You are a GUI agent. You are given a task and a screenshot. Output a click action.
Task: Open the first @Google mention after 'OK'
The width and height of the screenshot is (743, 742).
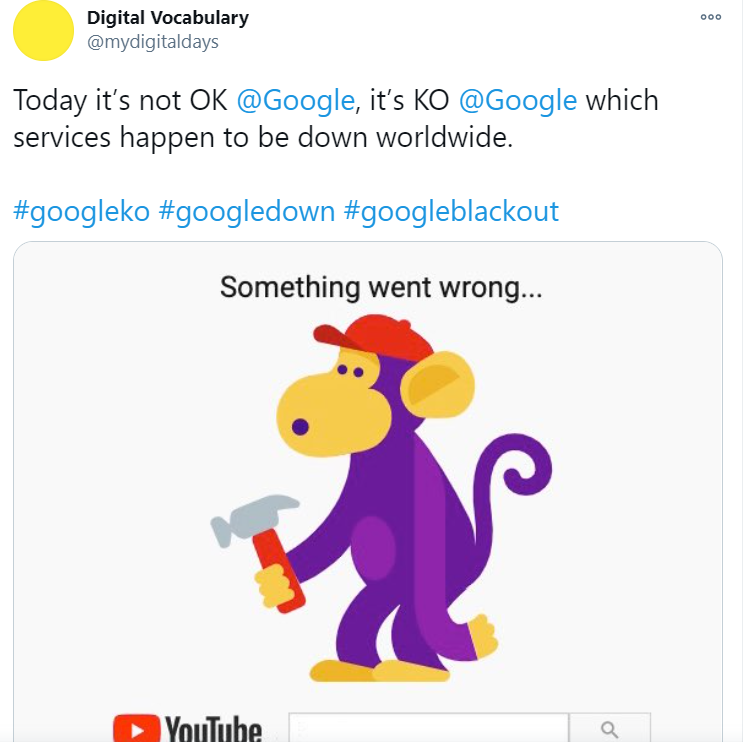(296, 100)
